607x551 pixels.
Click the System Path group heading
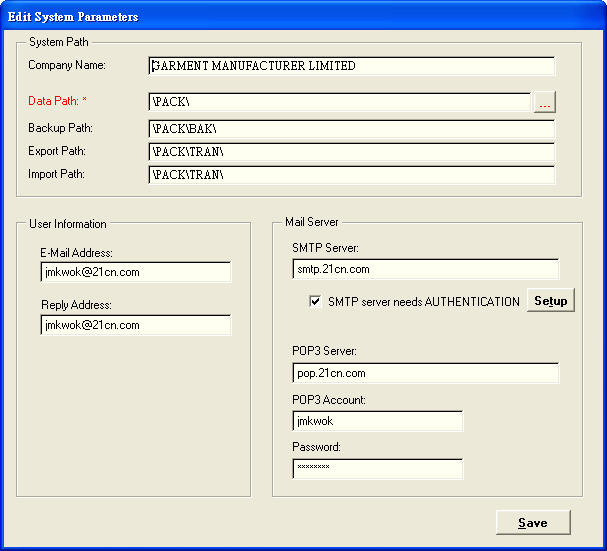click(59, 42)
